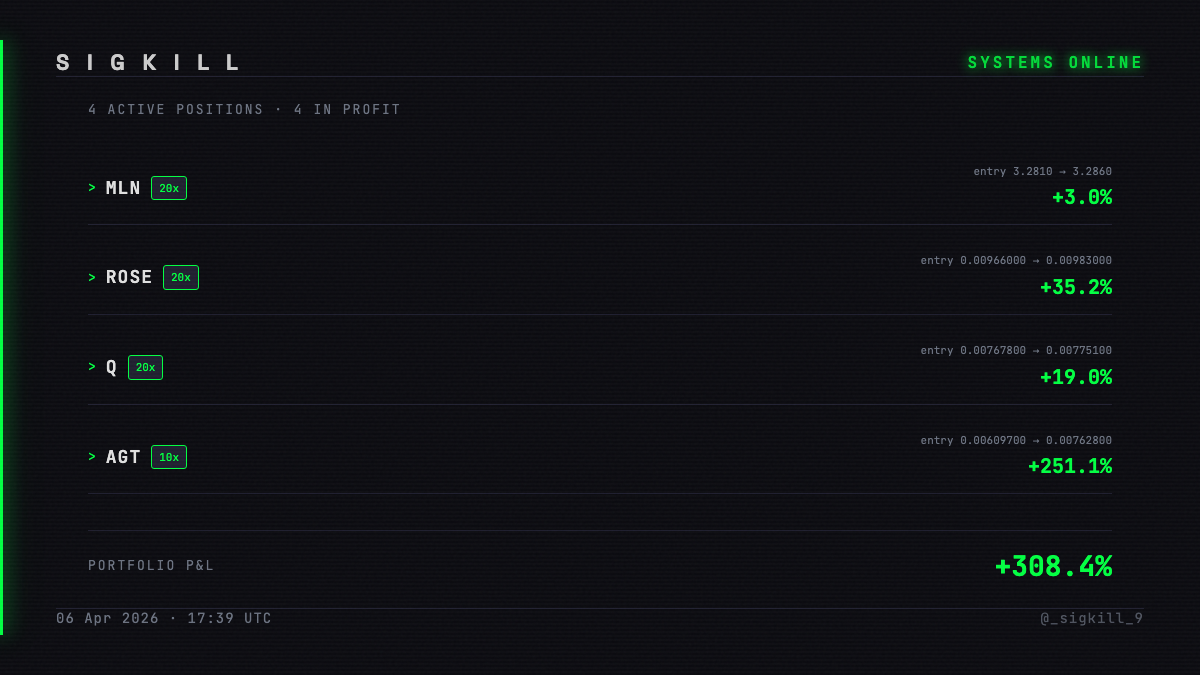Click the Q 20x leverage badge

click(x=145, y=368)
